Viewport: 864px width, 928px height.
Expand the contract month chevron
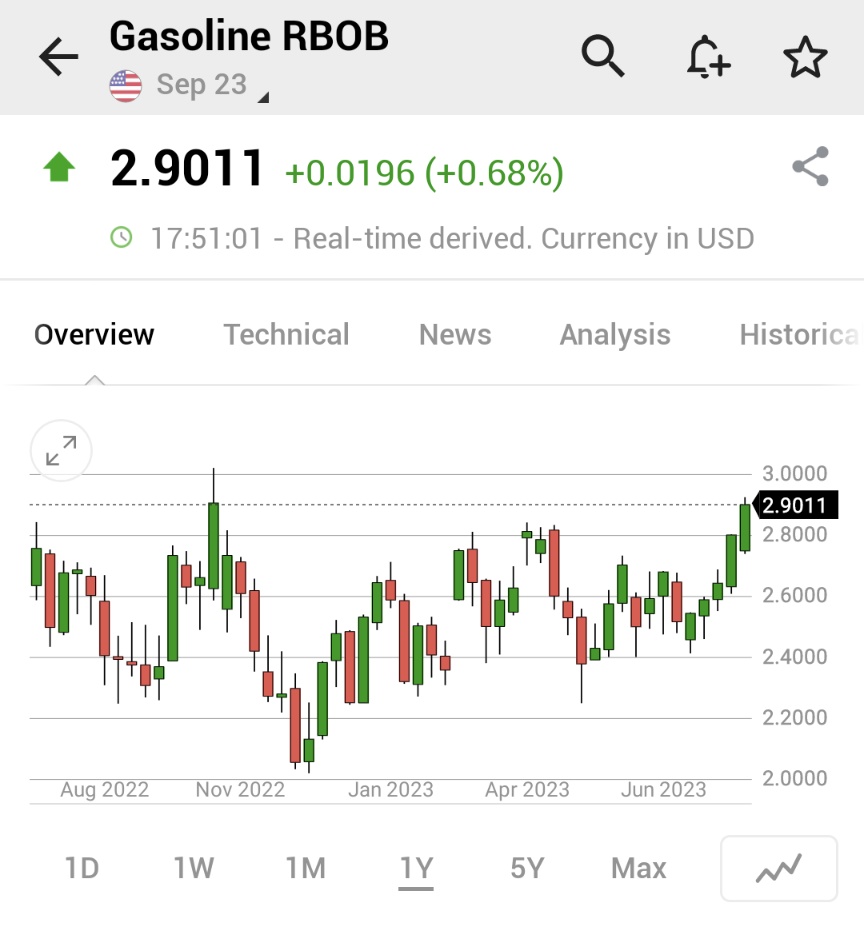click(263, 97)
